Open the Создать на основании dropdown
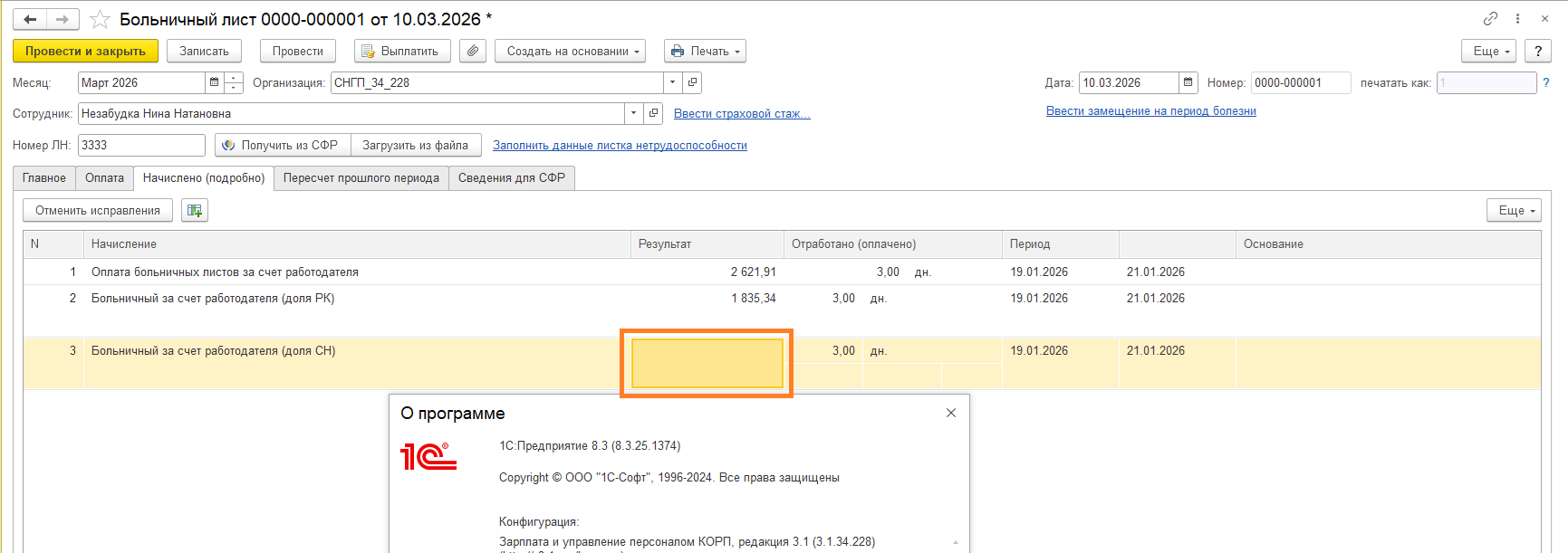Screen dimensions: 1568x553 [570, 52]
